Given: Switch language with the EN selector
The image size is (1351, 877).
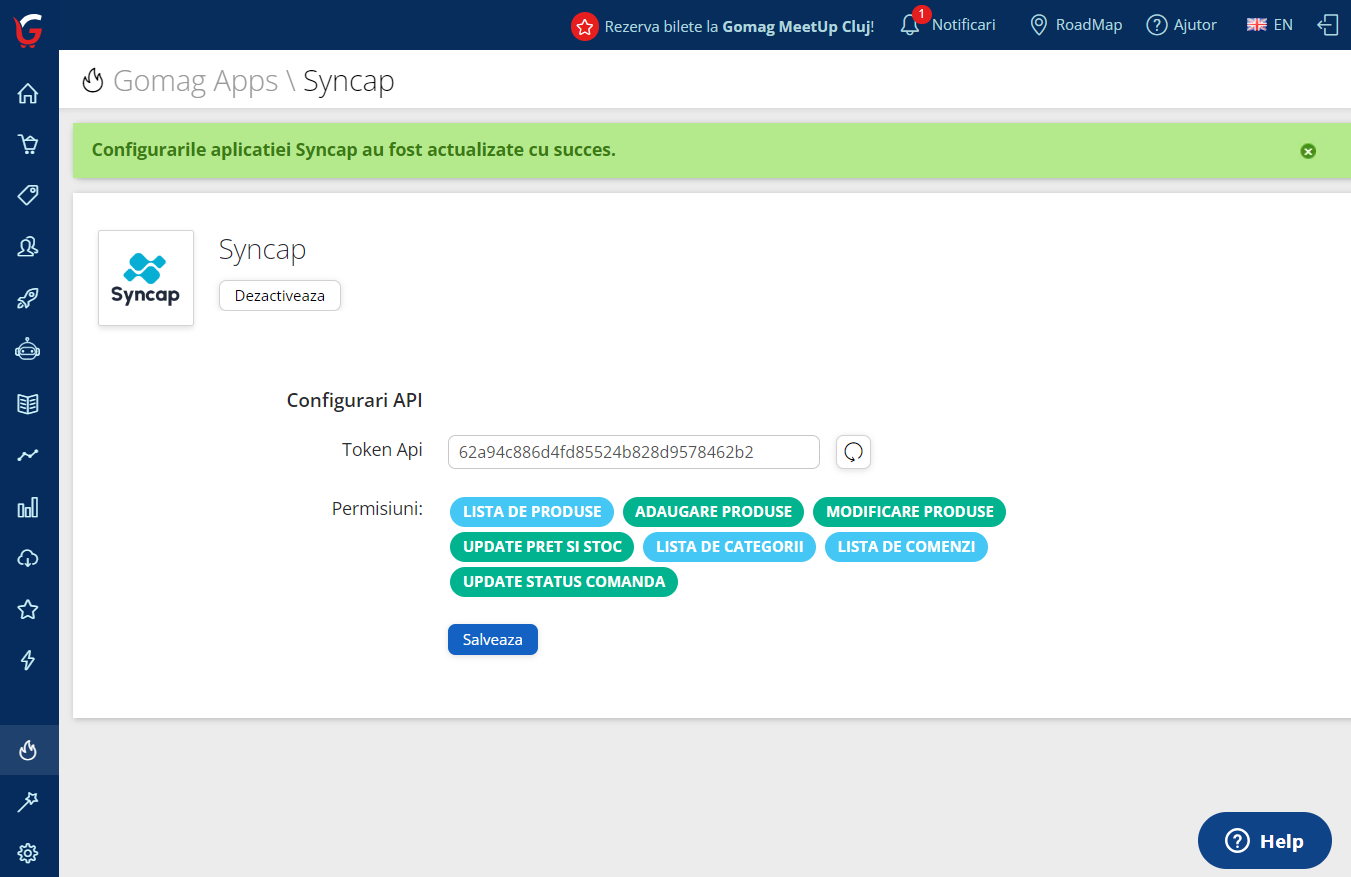Looking at the screenshot, I should [1270, 25].
